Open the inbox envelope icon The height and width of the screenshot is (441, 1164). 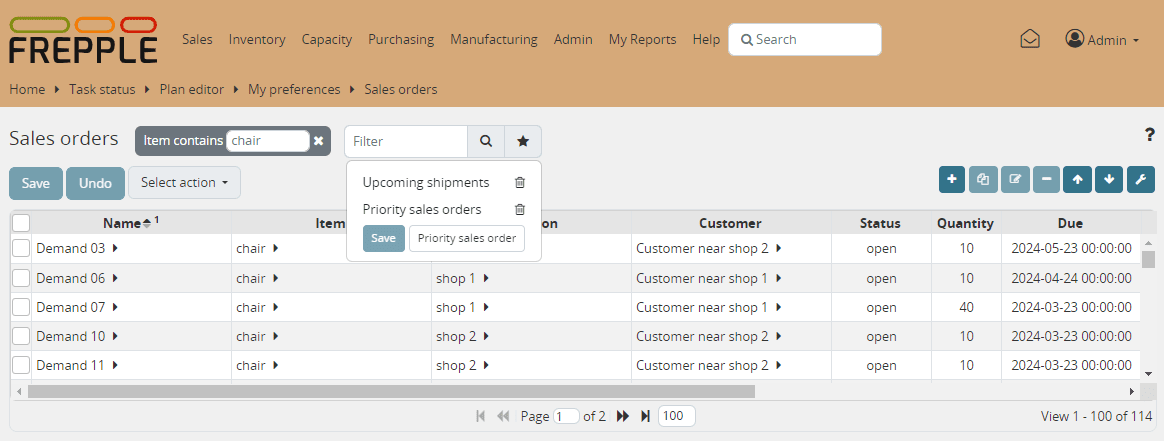(1030, 39)
